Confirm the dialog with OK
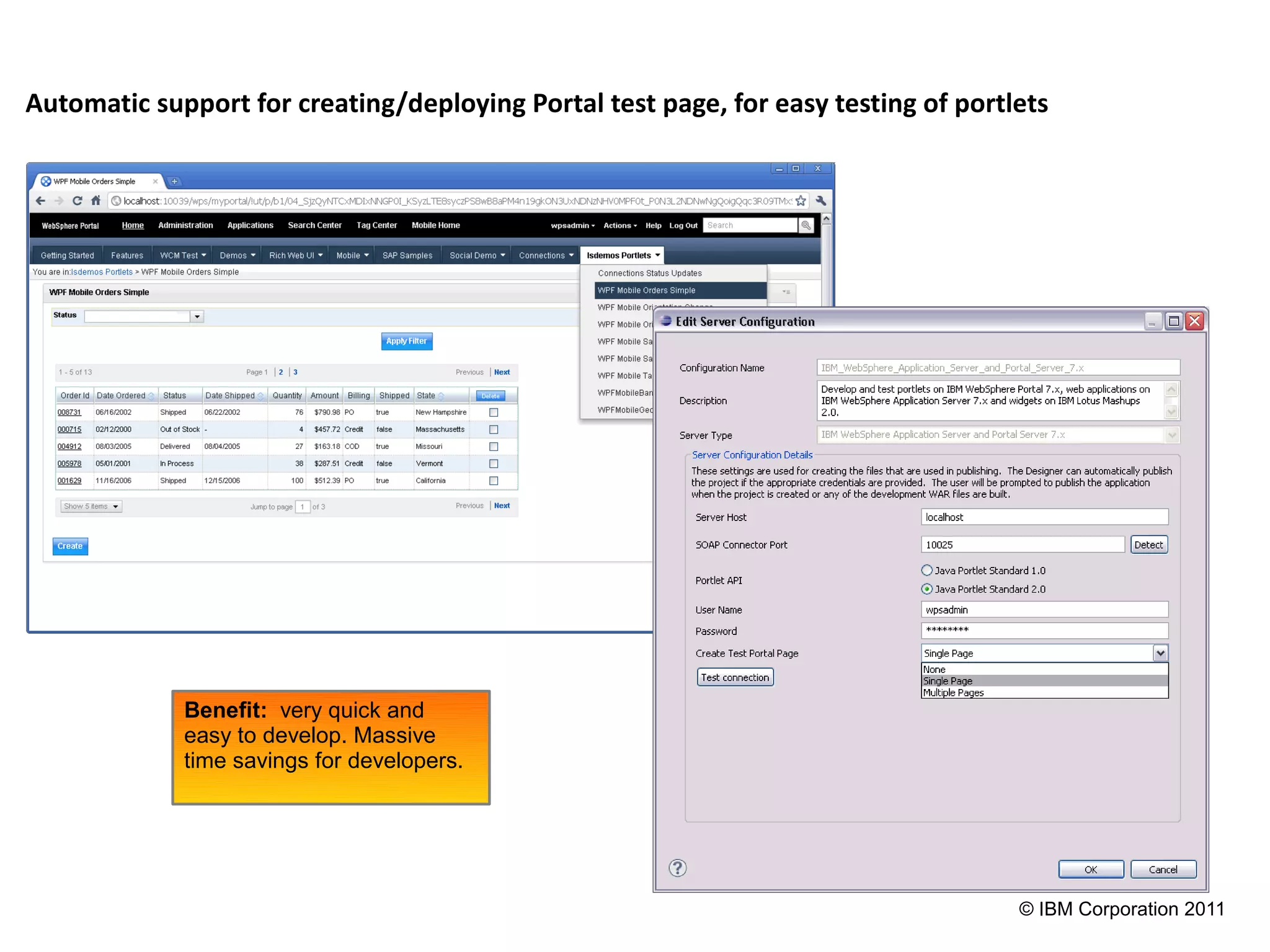 [1090, 870]
